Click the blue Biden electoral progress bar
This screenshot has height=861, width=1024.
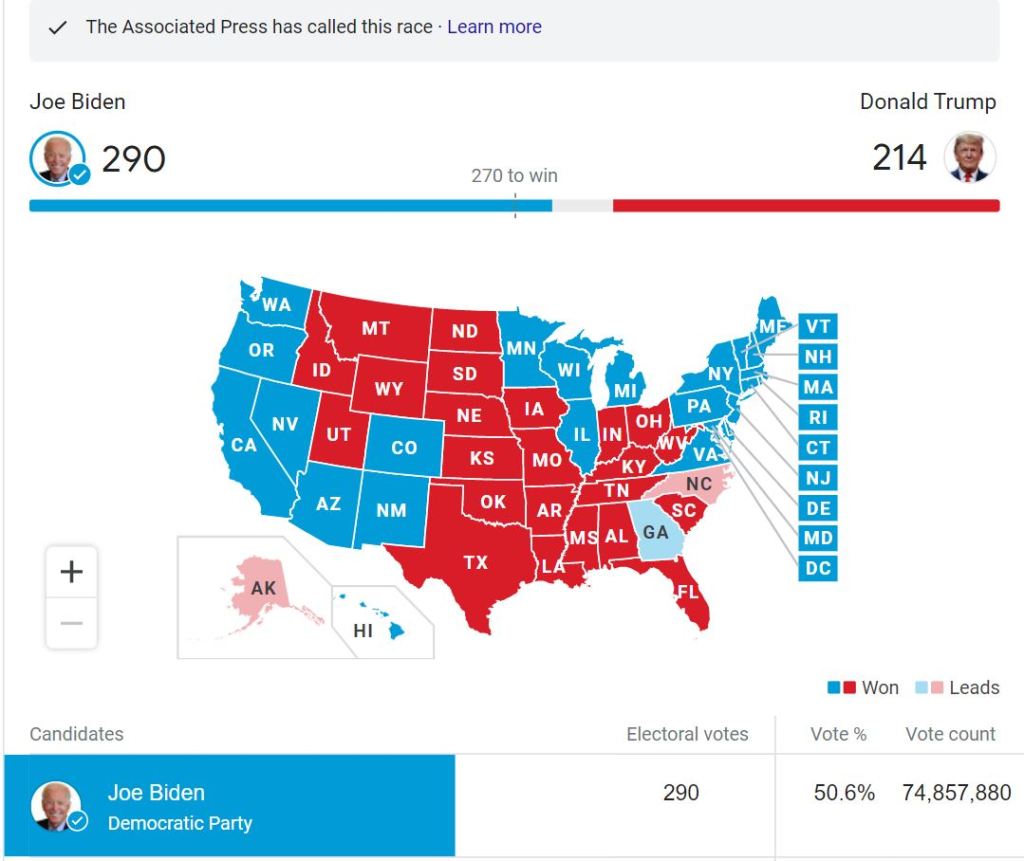[290, 206]
